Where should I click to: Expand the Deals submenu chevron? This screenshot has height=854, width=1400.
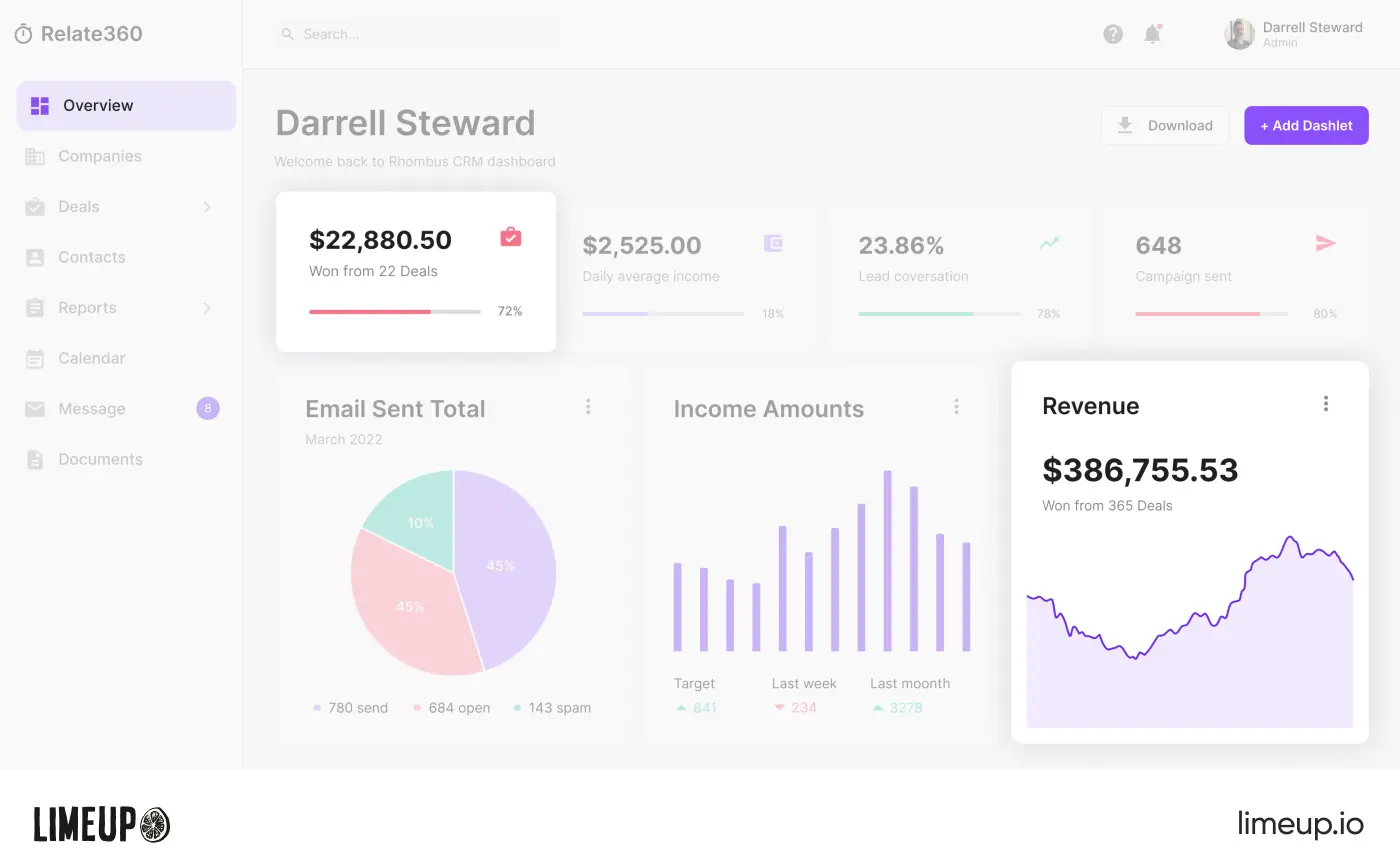[x=207, y=207]
